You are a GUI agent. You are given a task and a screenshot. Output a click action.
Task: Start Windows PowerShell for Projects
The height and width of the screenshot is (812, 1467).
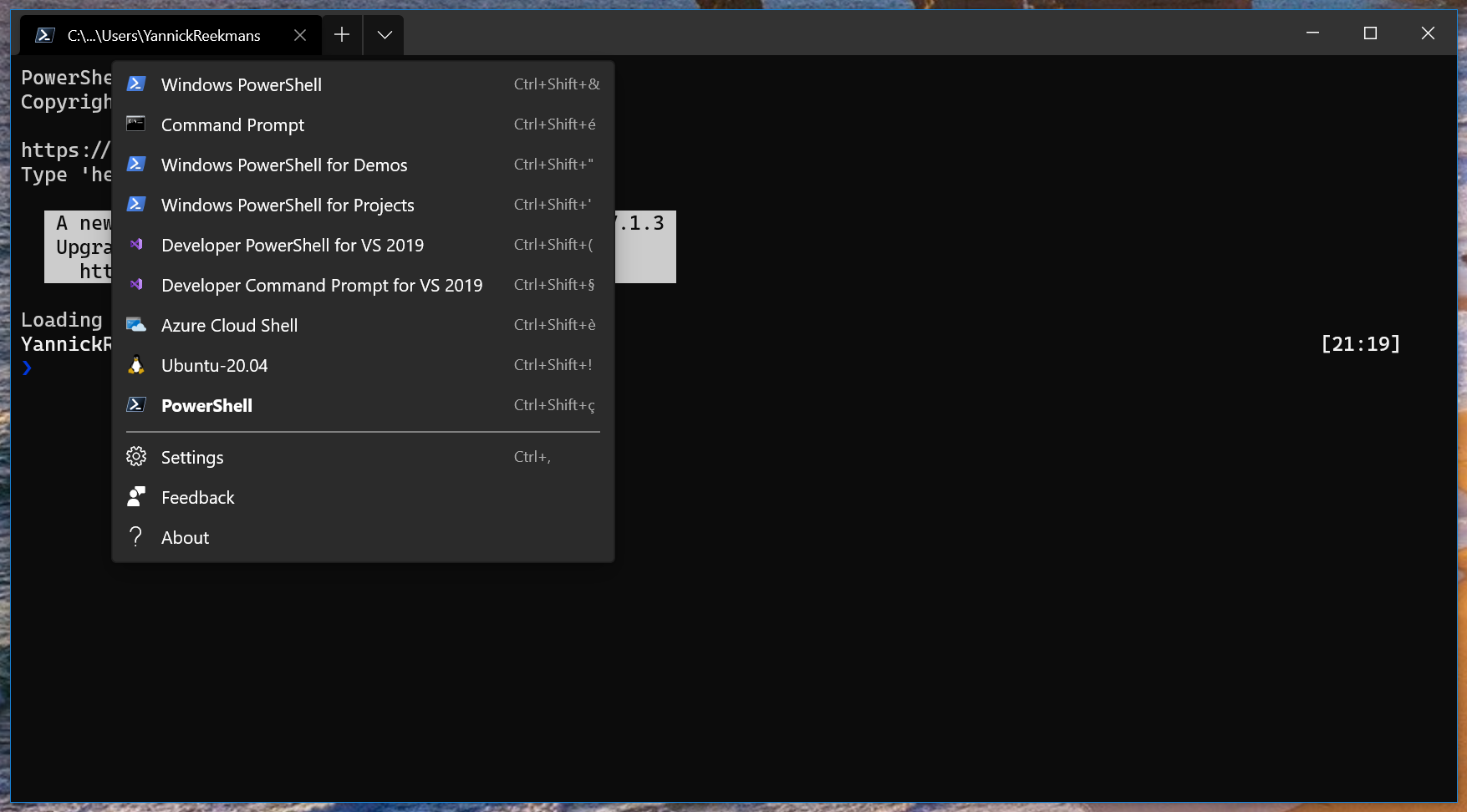(363, 205)
